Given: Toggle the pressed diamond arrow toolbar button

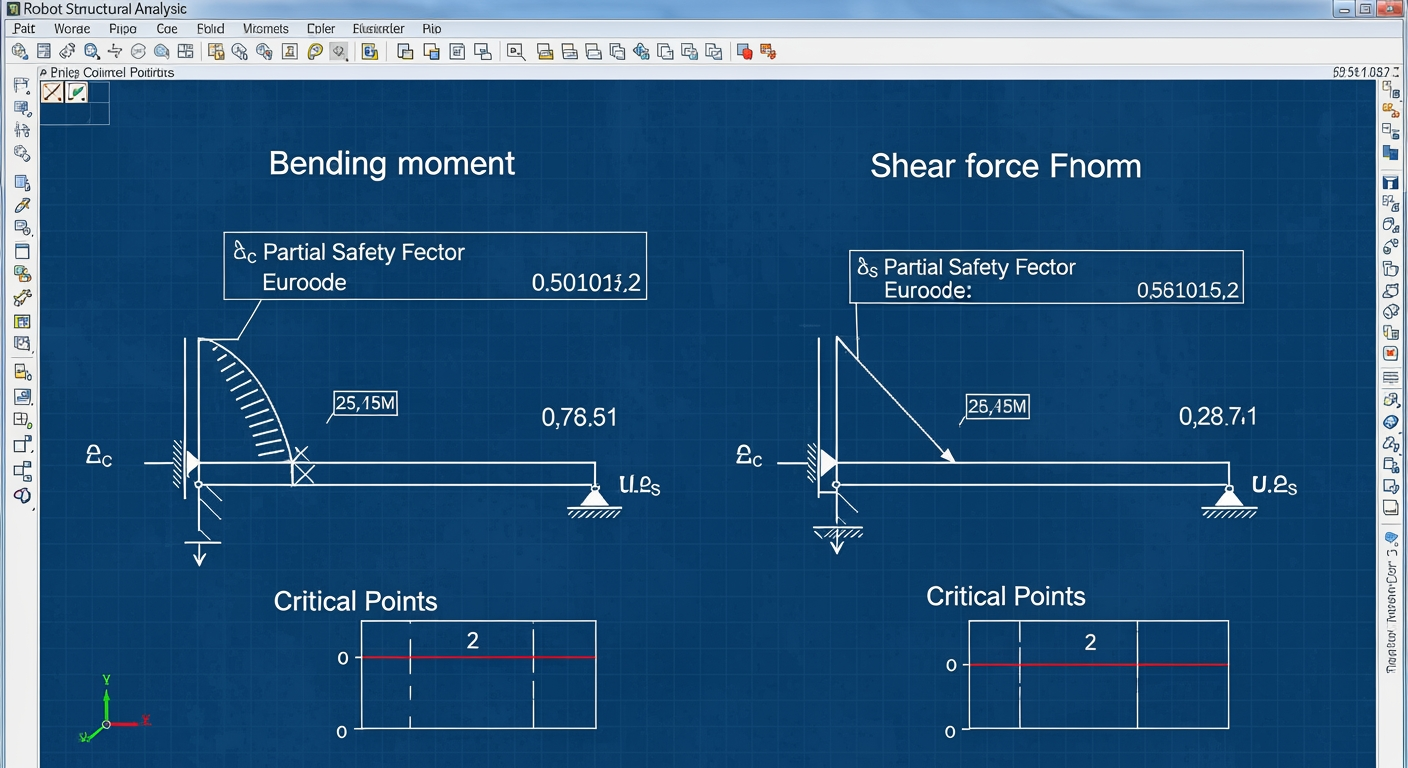Looking at the screenshot, I should click(339, 50).
